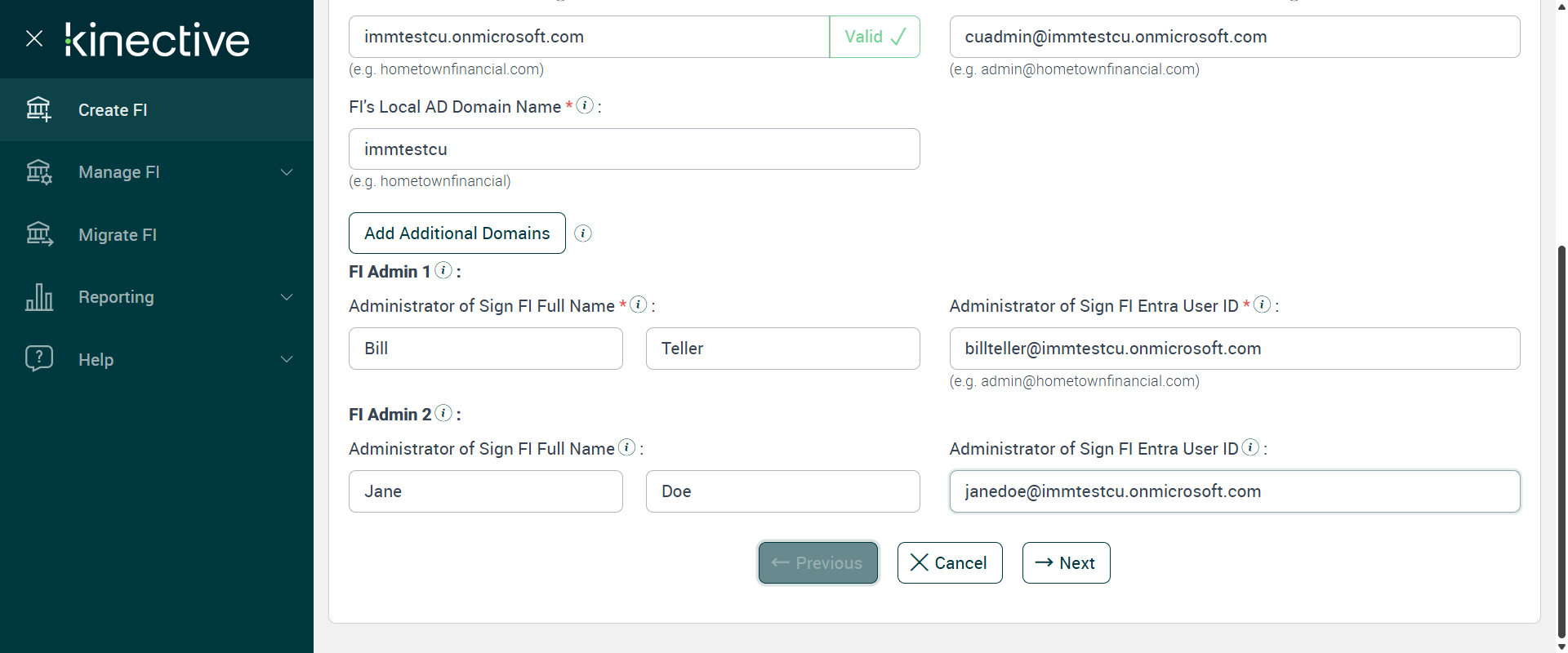Click the Next button

pos(1066,563)
